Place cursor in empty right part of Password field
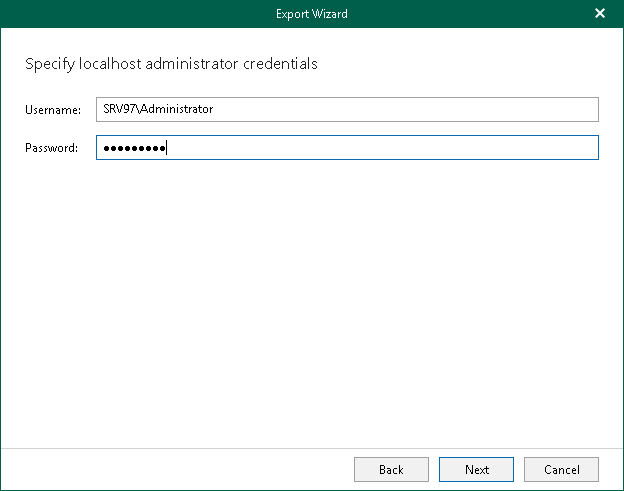This screenshot has width=624, height=491. [x=450, y=148]
